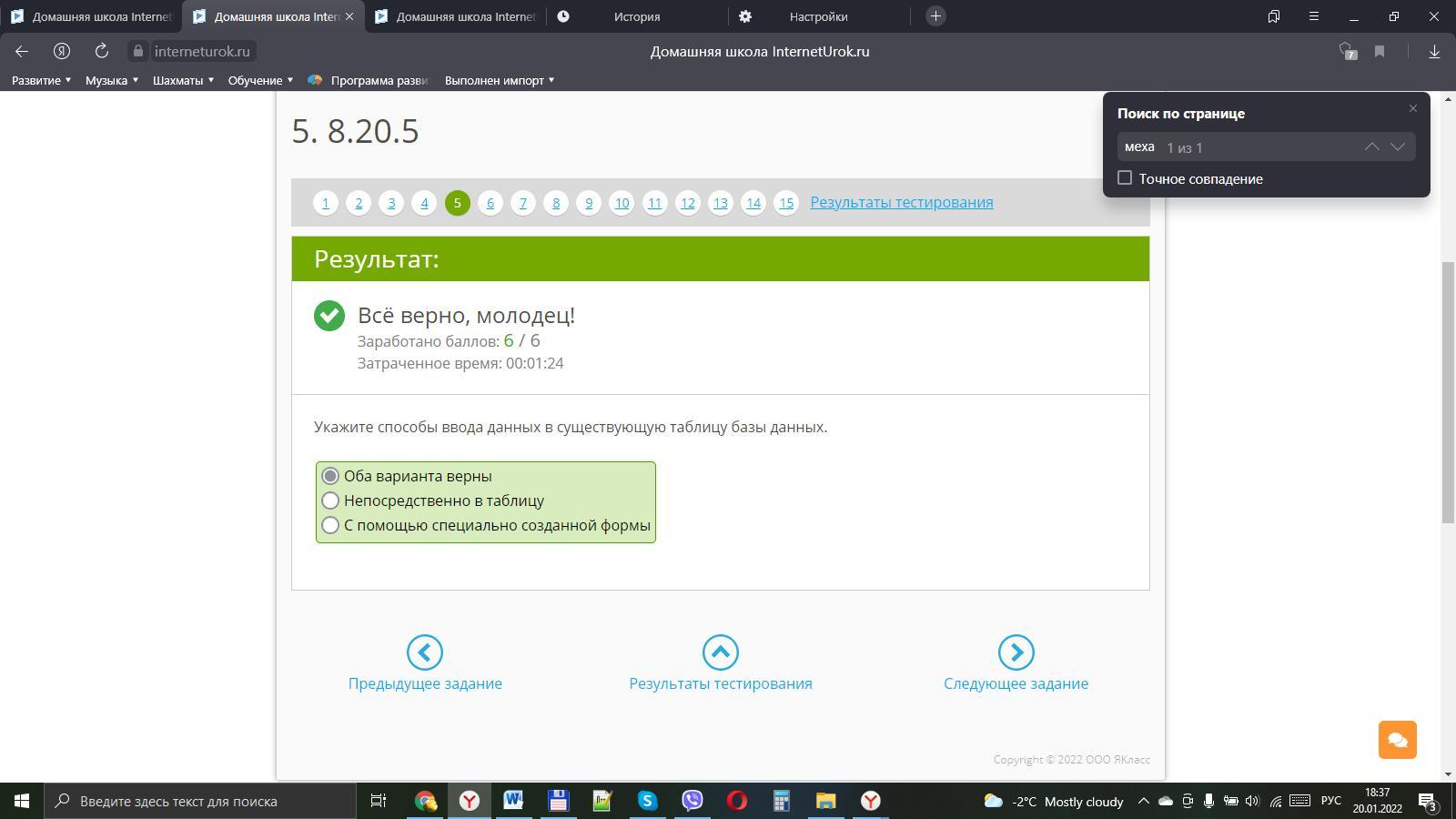Switch the РУС keyboard language indicator

click(x=1331, y=801)
